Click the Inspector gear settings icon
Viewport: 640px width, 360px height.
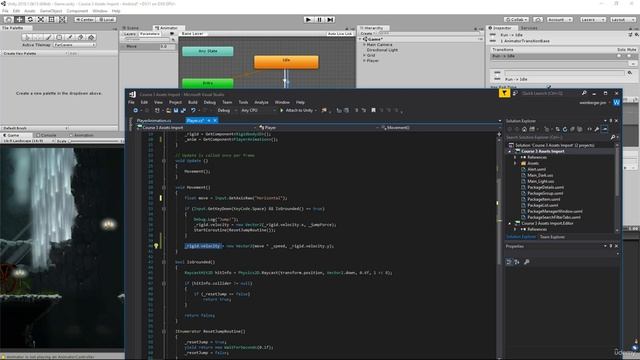pyautogui.click(x=636, y=35)
